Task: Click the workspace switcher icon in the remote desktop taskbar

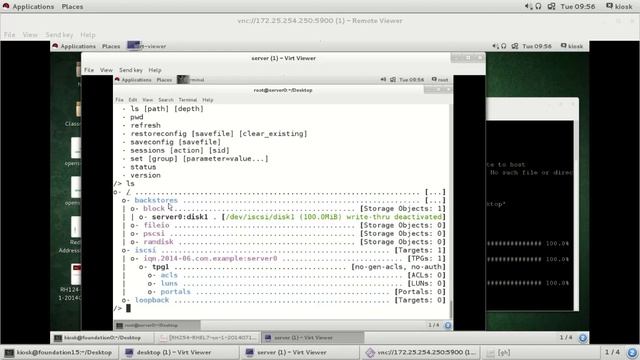Action: click(582, 338)
